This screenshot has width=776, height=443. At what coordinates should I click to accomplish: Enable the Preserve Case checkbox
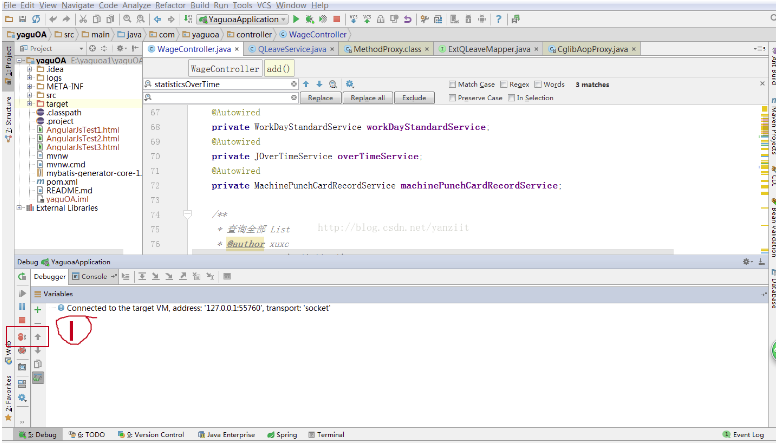[452, 98]
